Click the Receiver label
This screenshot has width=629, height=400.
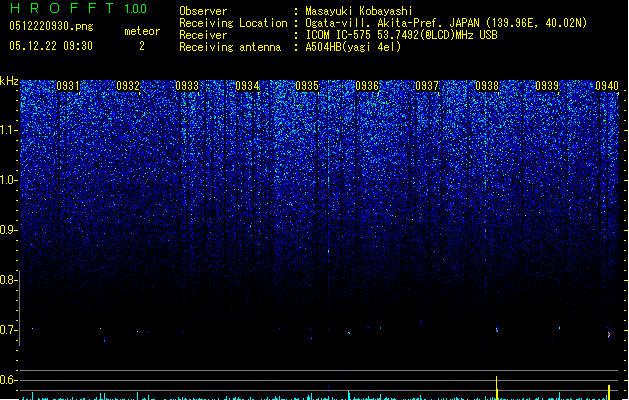coord(203,35)
